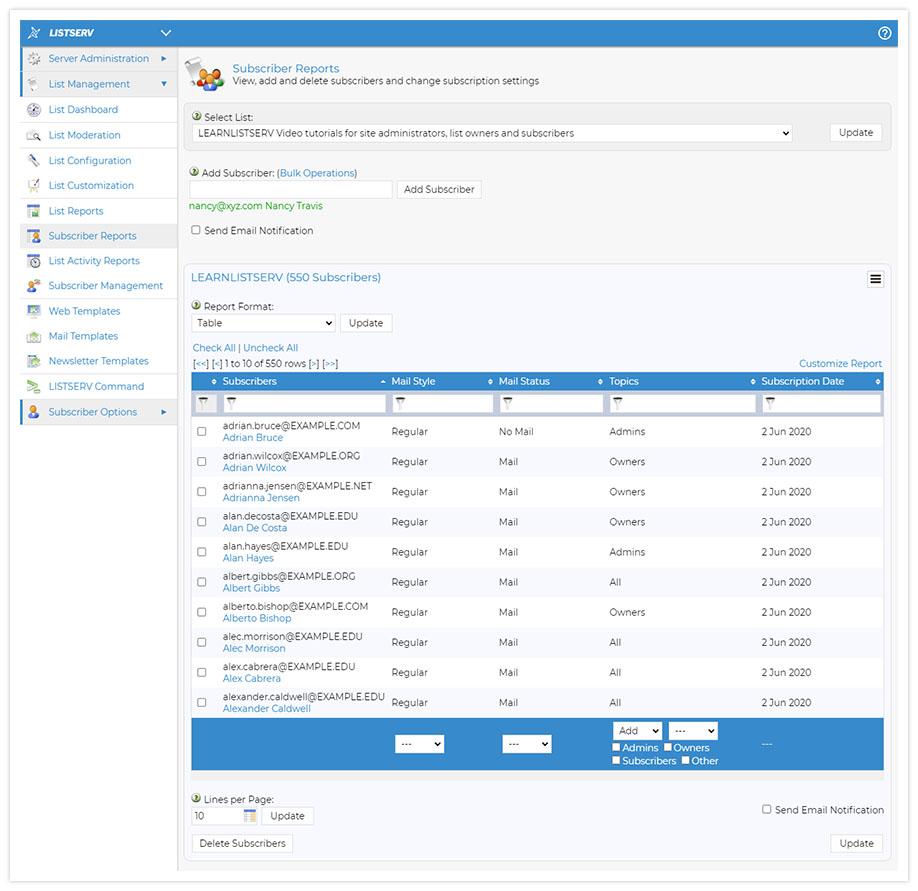Click the List Customization icon
Image resolution: width=918 pixels, height=891 pixels.
click(34, 186)
